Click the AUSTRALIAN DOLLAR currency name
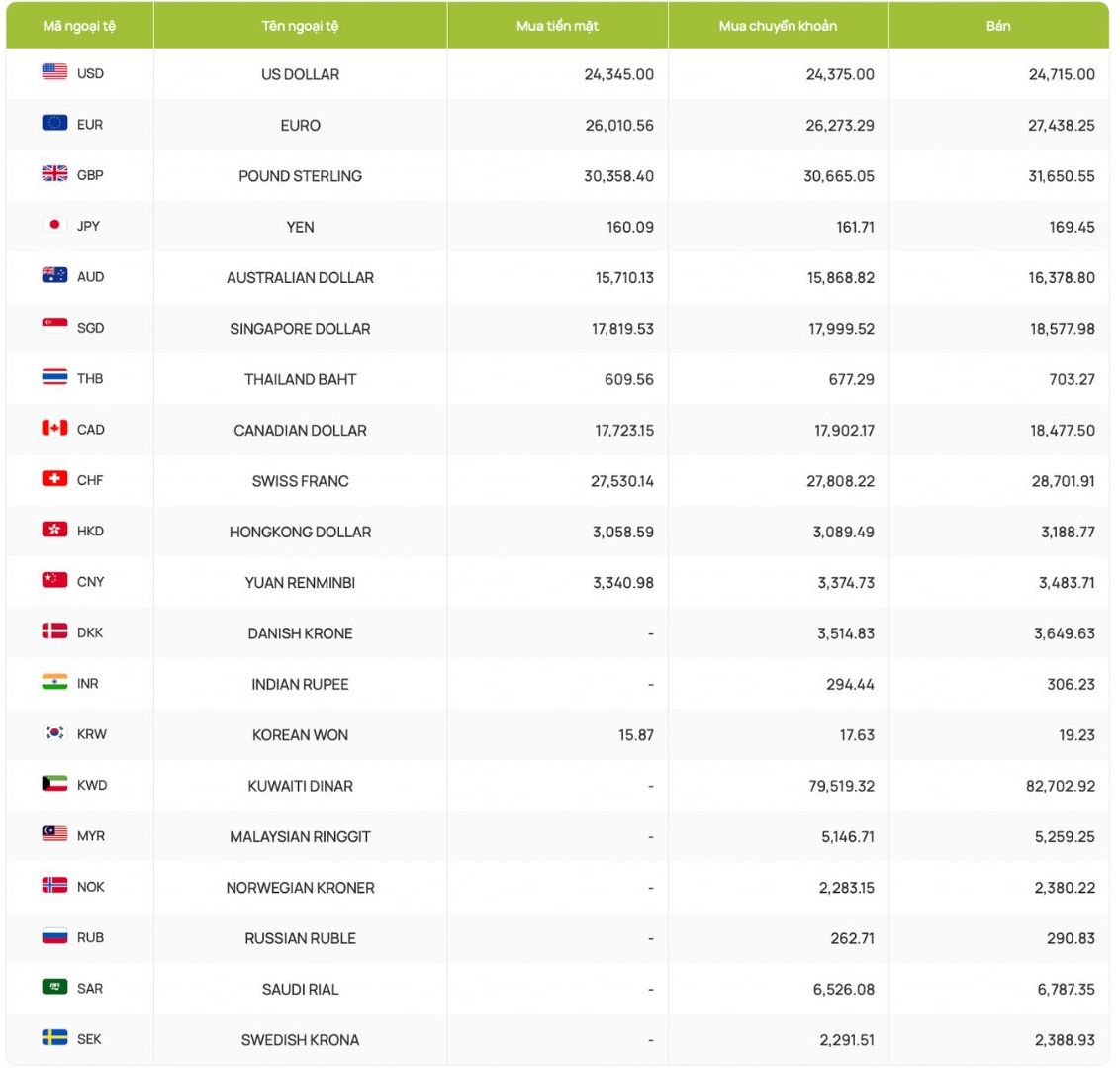 click(x=300, y=278)
